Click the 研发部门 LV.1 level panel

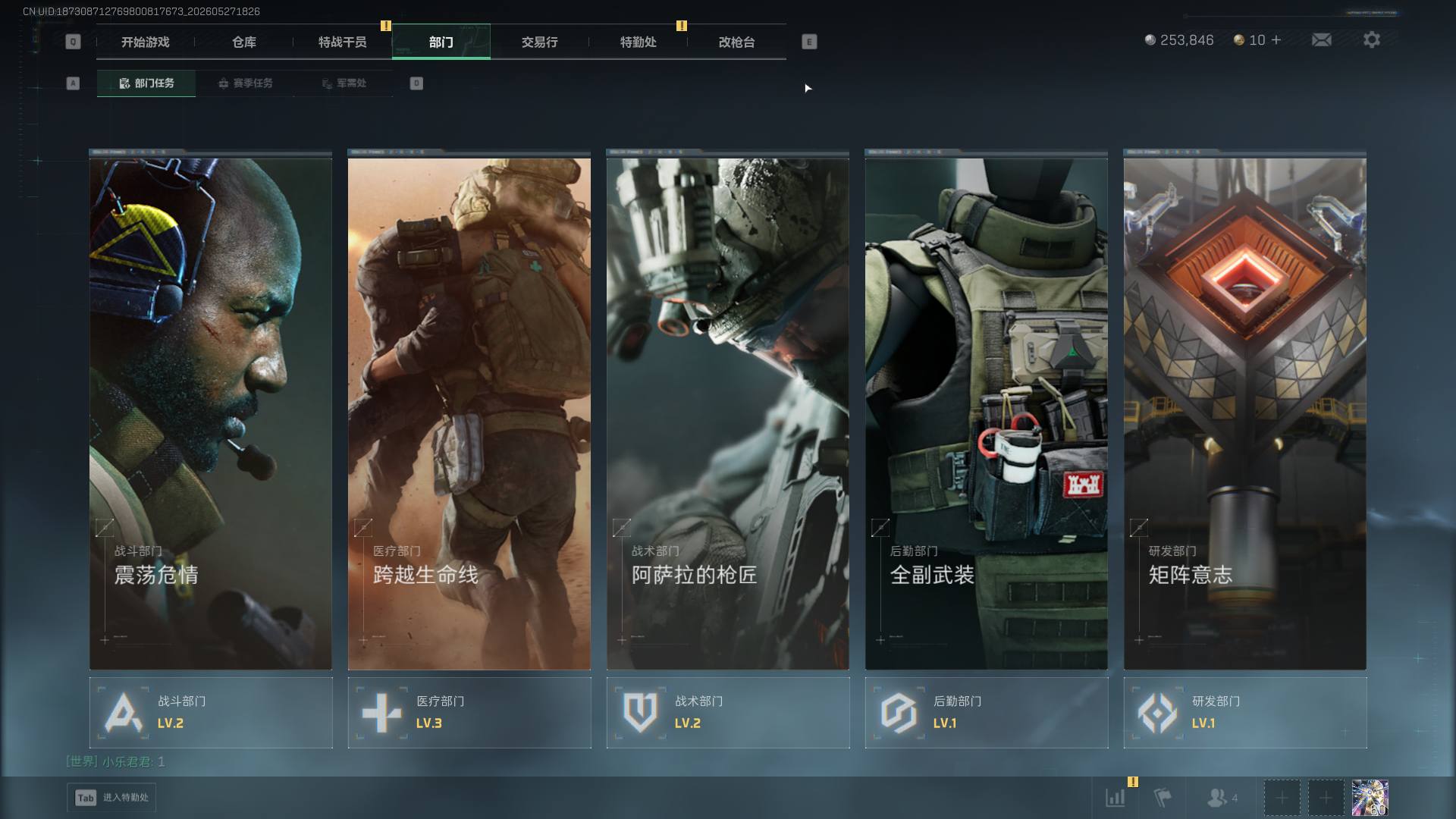pos(1245,713)
